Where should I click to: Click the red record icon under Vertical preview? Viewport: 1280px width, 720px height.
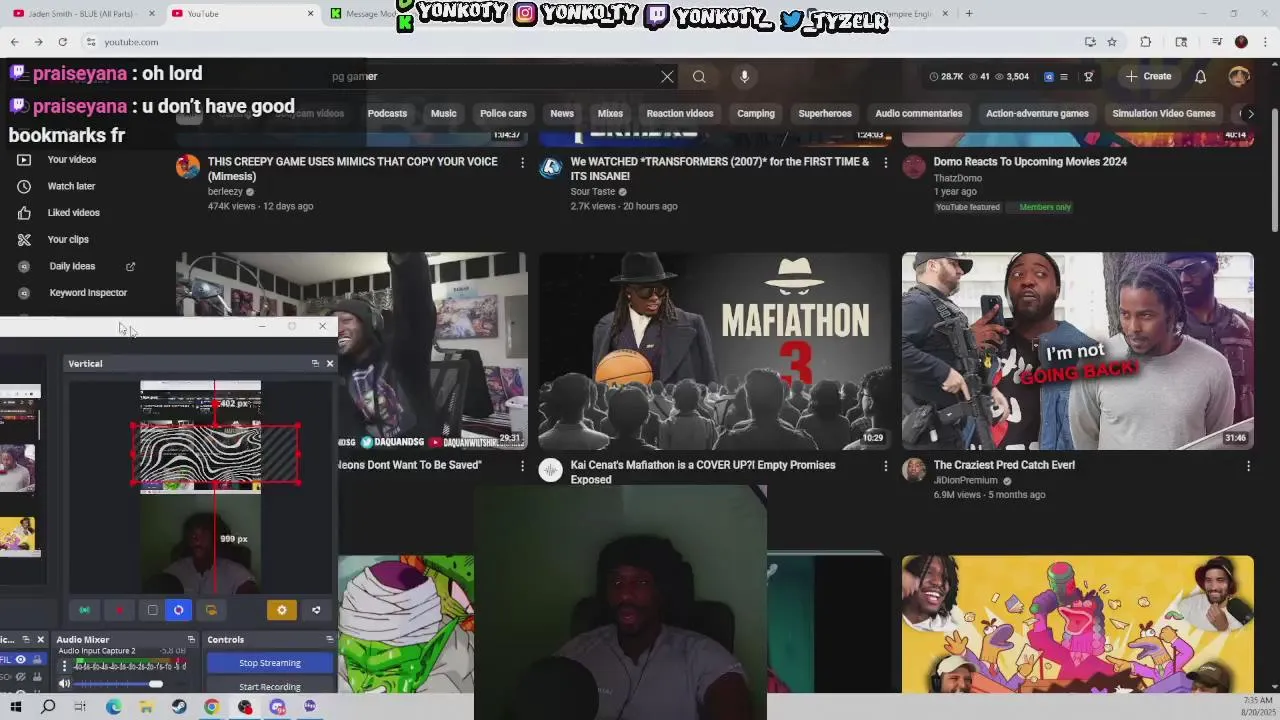(x=119, y=610)
